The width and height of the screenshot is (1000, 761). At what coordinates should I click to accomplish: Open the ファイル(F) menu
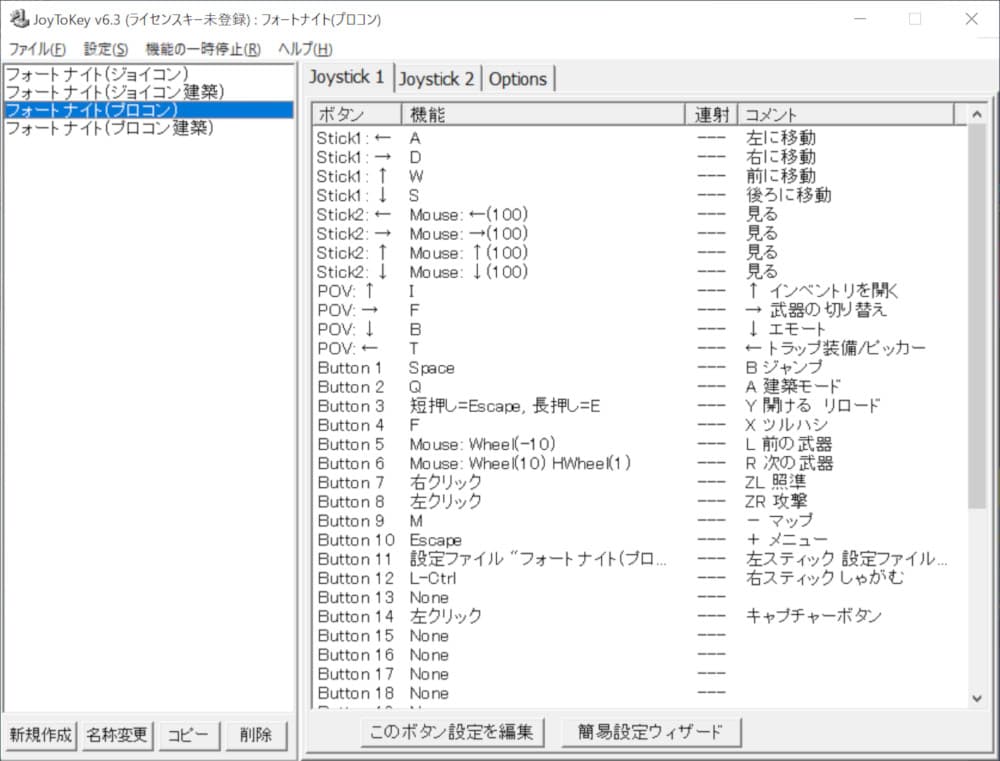[x=37, y=49]
